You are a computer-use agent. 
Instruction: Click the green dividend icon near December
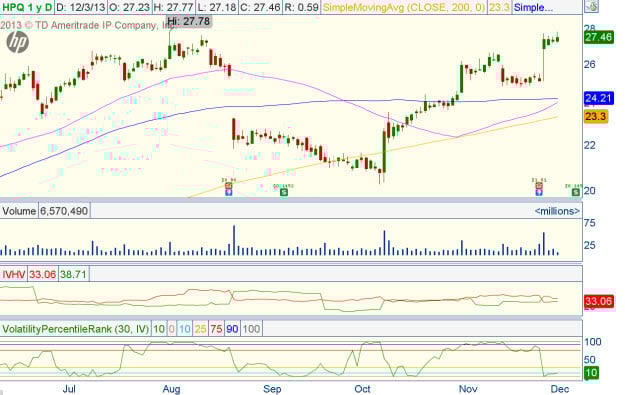coord(576,193)
